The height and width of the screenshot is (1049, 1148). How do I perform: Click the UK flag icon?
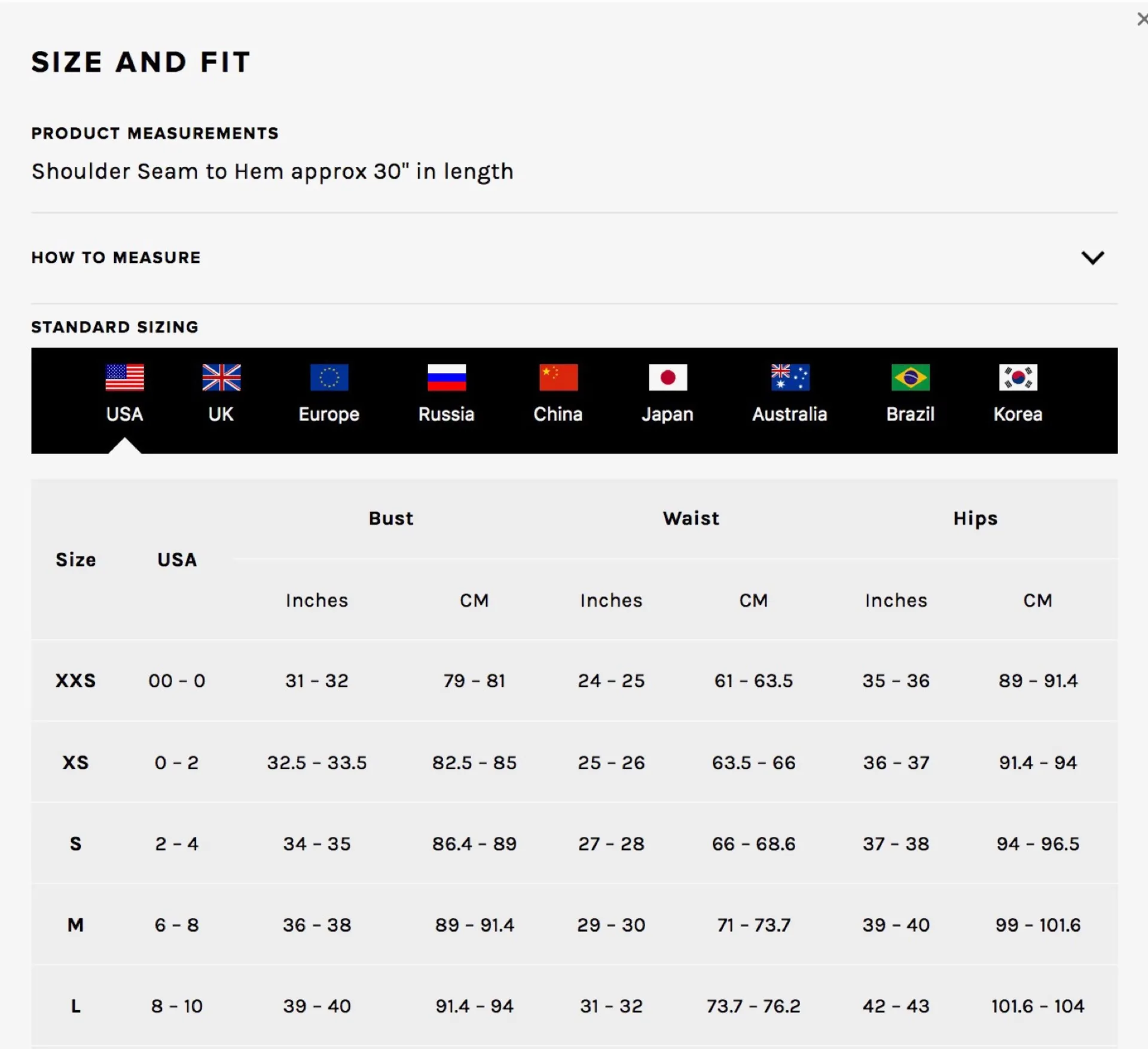coord(221,377)
